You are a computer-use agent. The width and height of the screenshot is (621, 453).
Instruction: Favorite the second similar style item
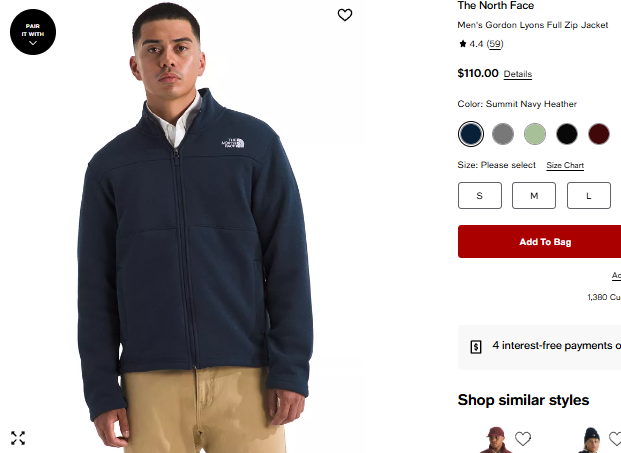click(x=616, y=438)
